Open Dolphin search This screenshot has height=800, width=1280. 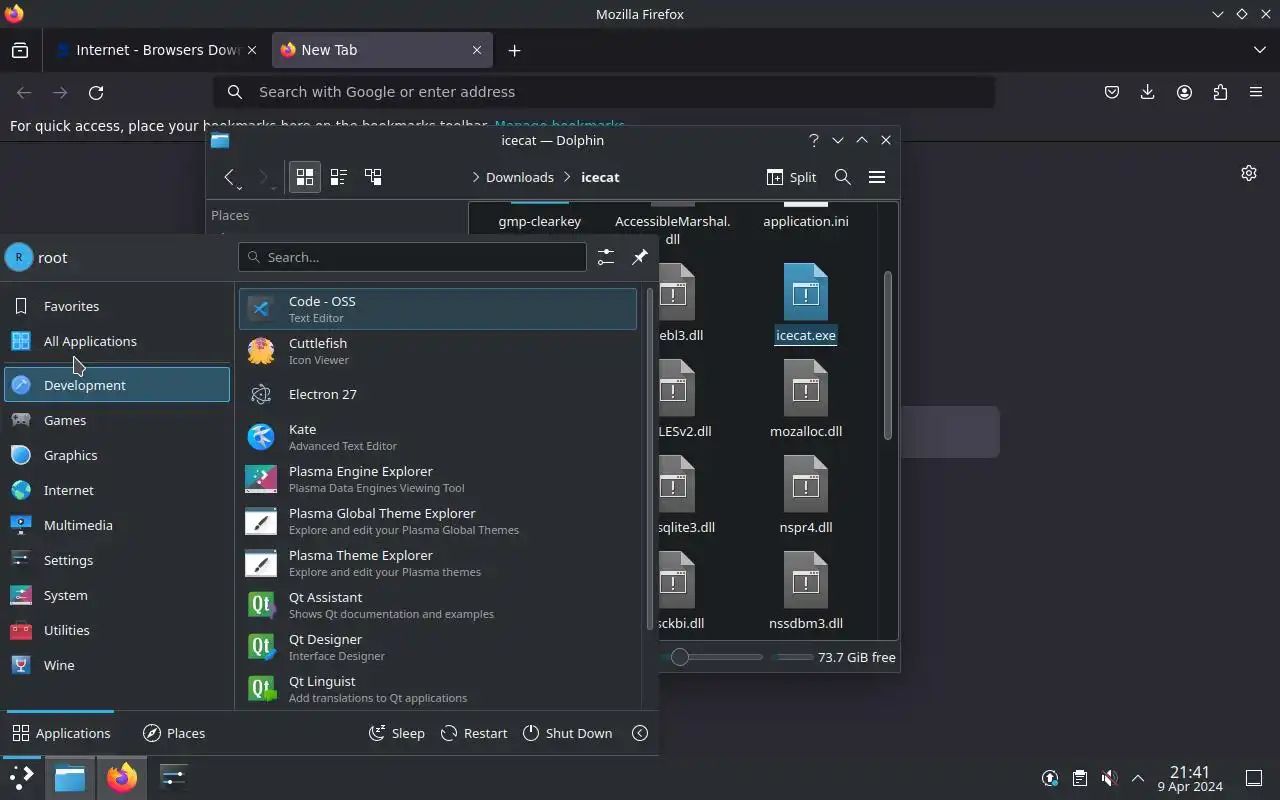[843, 177]
